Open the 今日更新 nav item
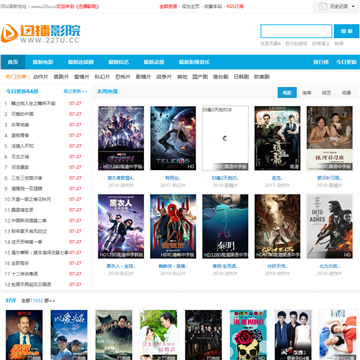360x360 pixels. (x=346, y=62)
